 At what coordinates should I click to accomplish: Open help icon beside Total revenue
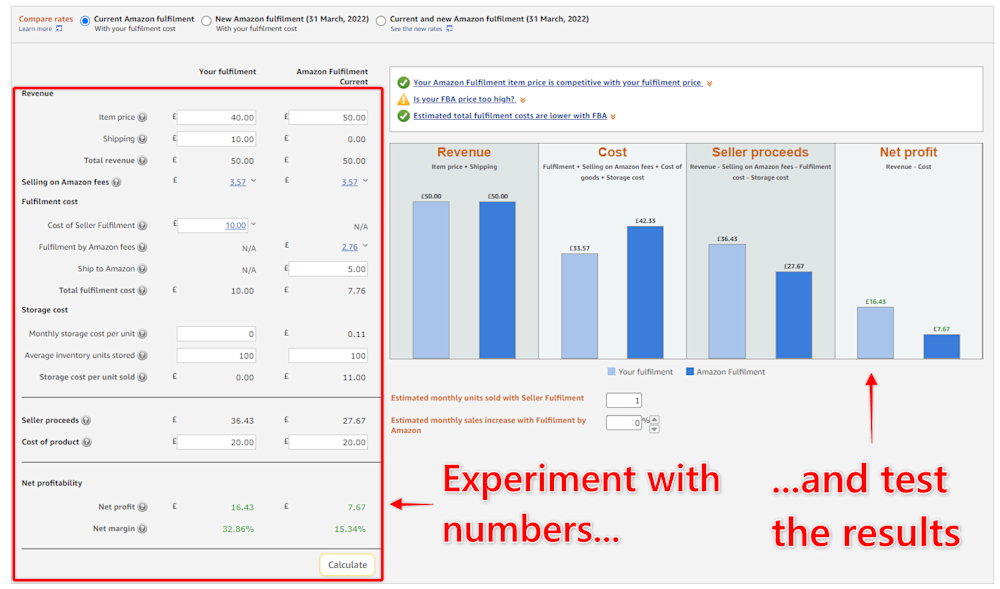(143, 161)
